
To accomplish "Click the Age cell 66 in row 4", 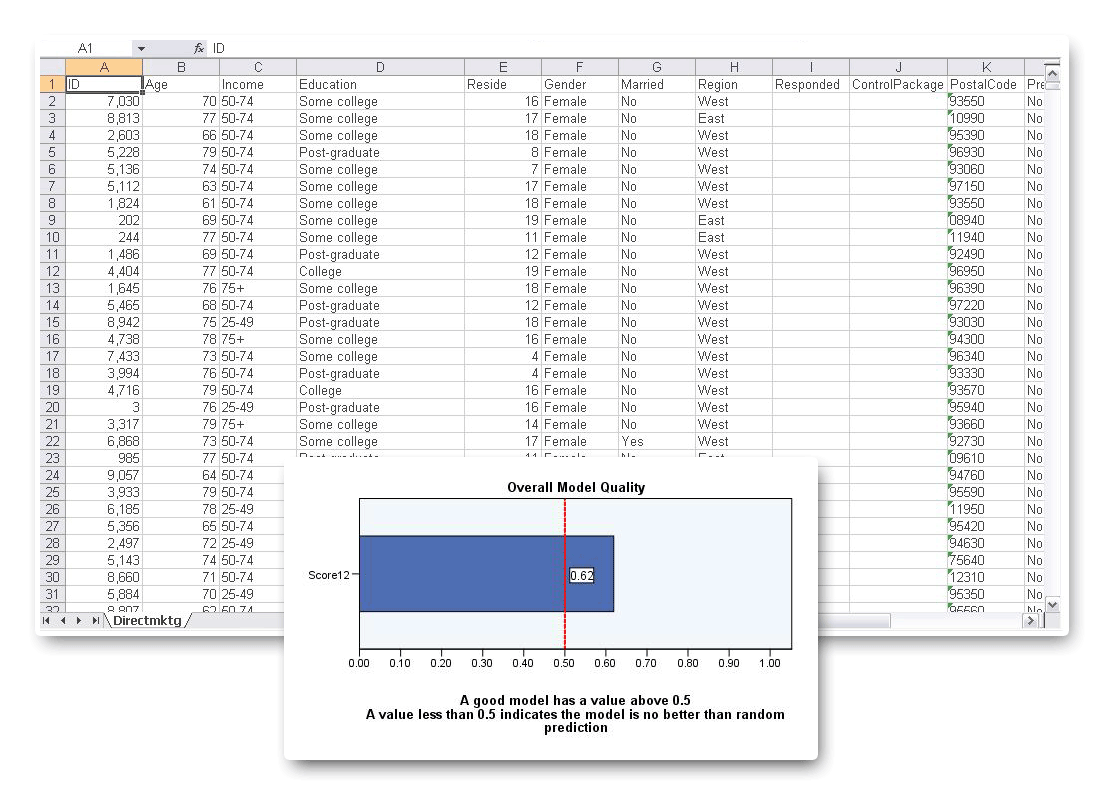I will [181, 135].
